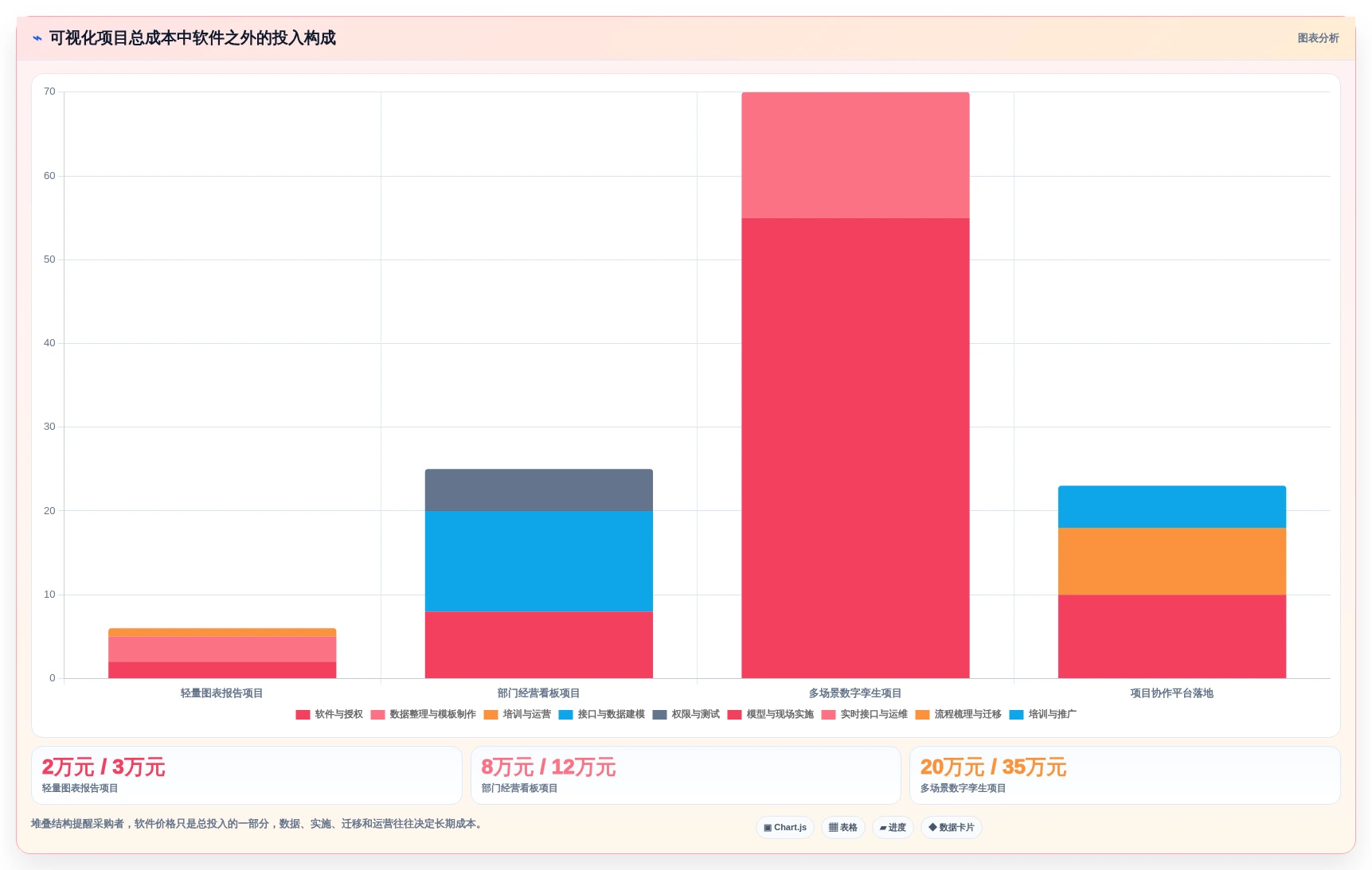
Task: Click the pink segment of the 轻量图表报告项目 bar
Action: coord(222,650)
